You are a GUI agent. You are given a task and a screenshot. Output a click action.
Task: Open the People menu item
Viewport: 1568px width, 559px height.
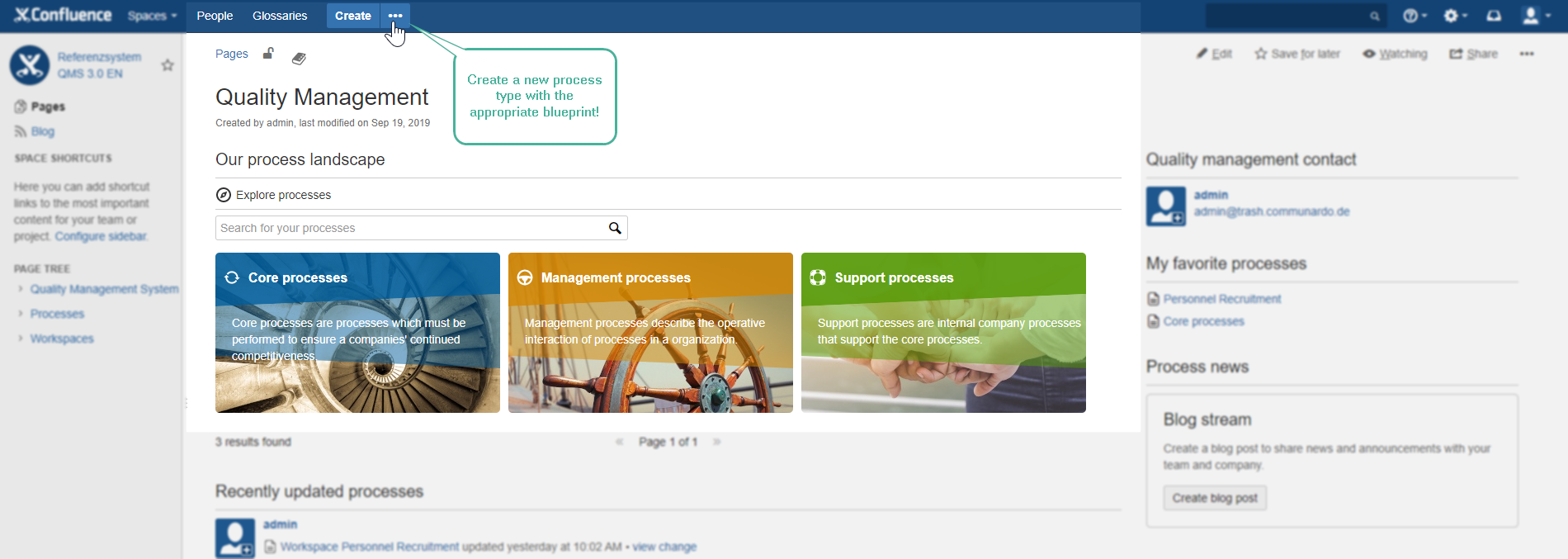click(215, 16)
